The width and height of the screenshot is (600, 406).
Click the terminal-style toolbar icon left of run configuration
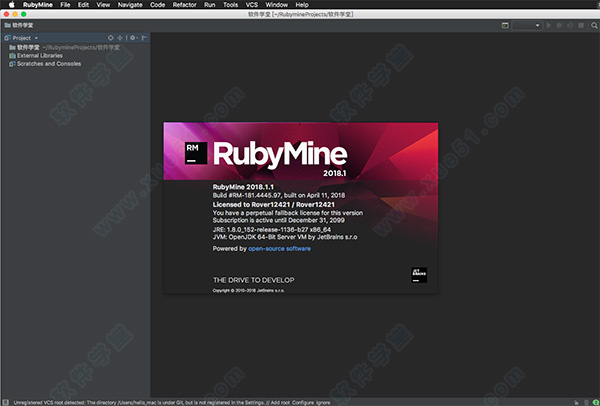pyautogui.click(x=505, y=25)
